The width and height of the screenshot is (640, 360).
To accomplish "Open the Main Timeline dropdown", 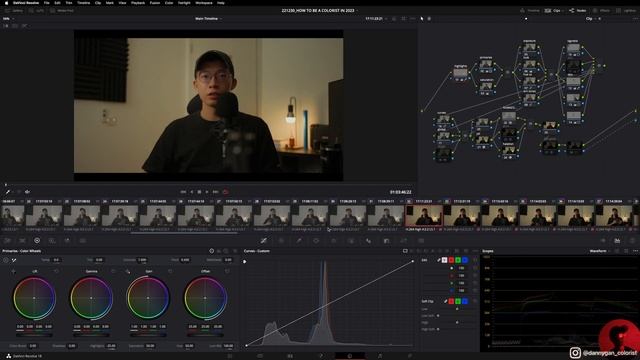I will click(209, 18).
